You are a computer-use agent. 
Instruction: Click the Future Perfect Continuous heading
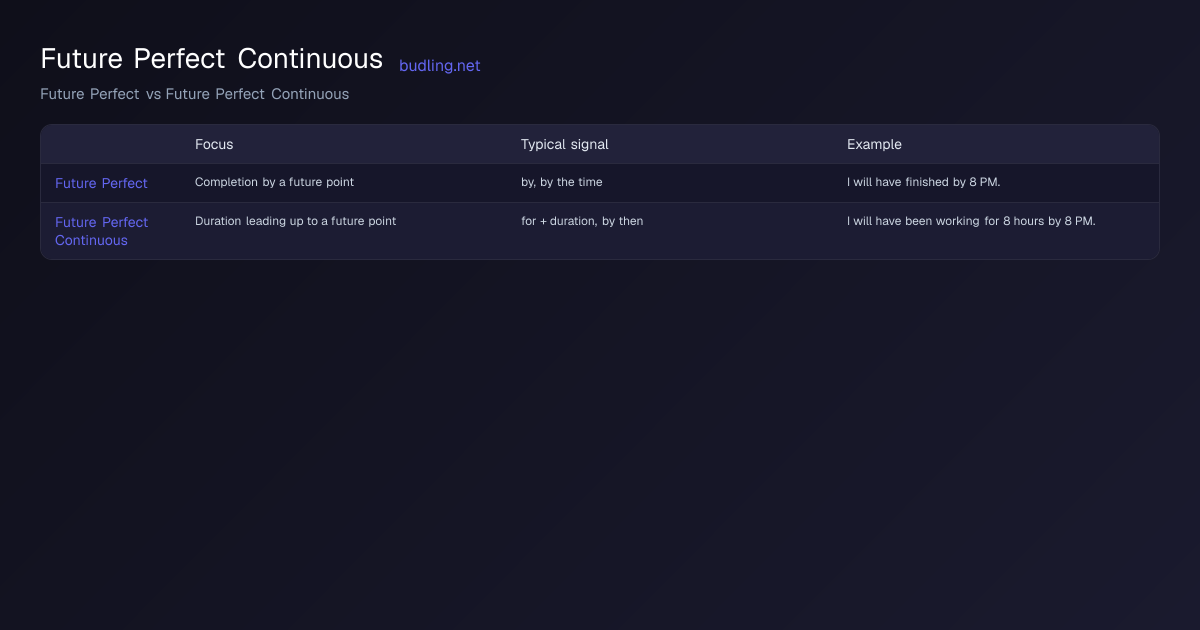[211, 58]
